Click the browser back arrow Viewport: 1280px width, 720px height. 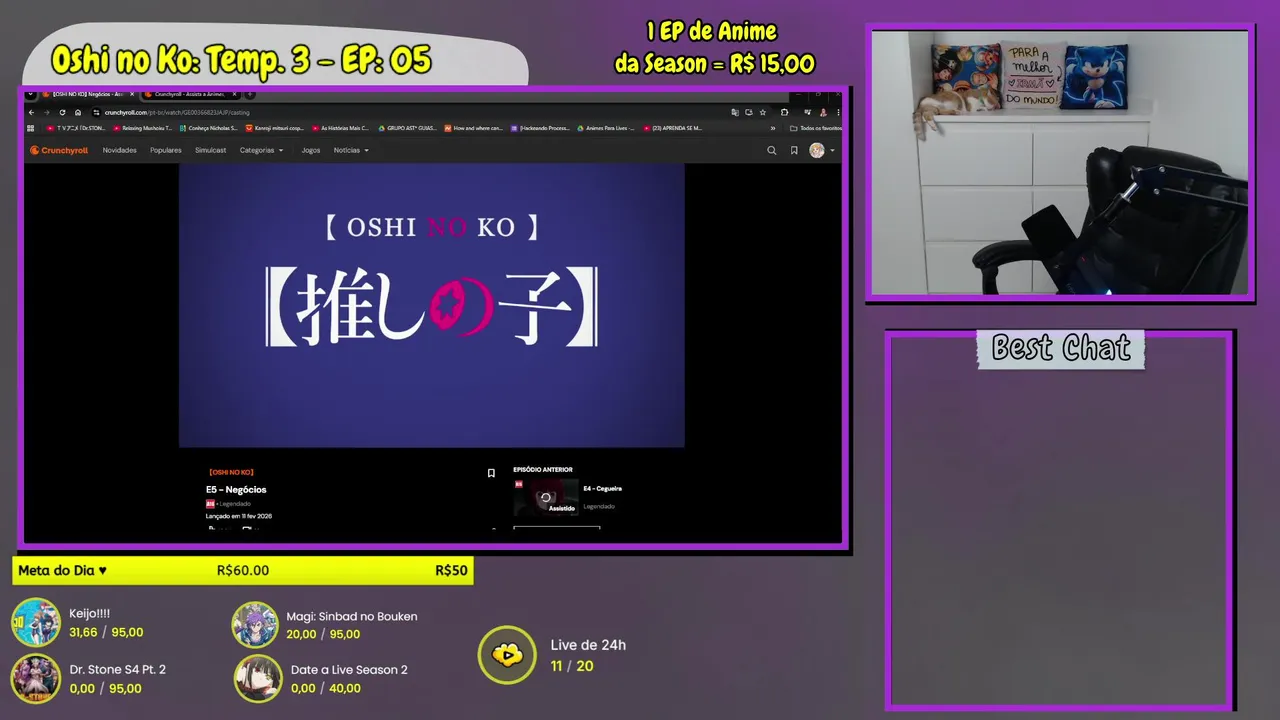pos(31,112)
